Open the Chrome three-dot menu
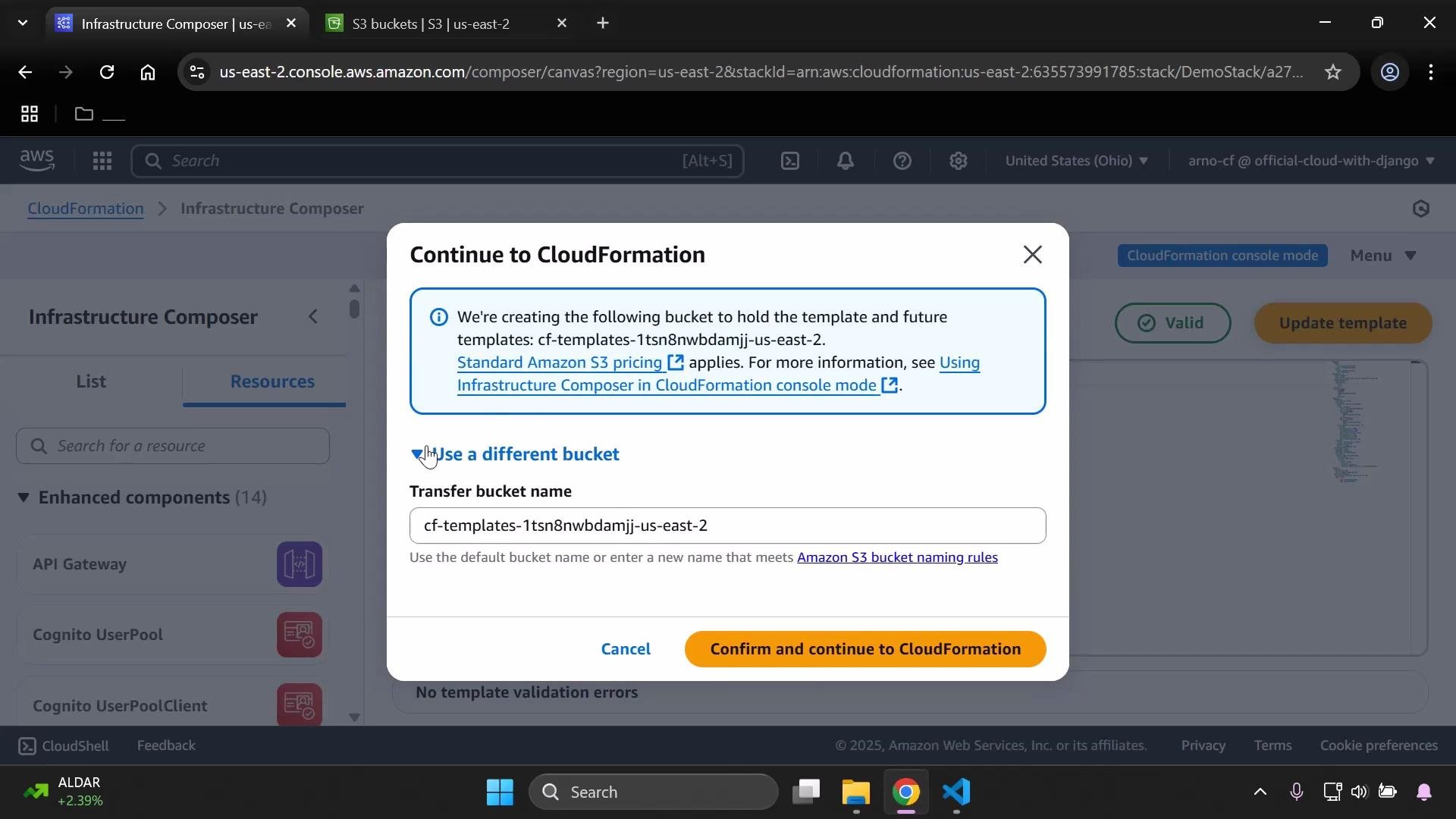 pyautogui.click(x=1431, y=72)
